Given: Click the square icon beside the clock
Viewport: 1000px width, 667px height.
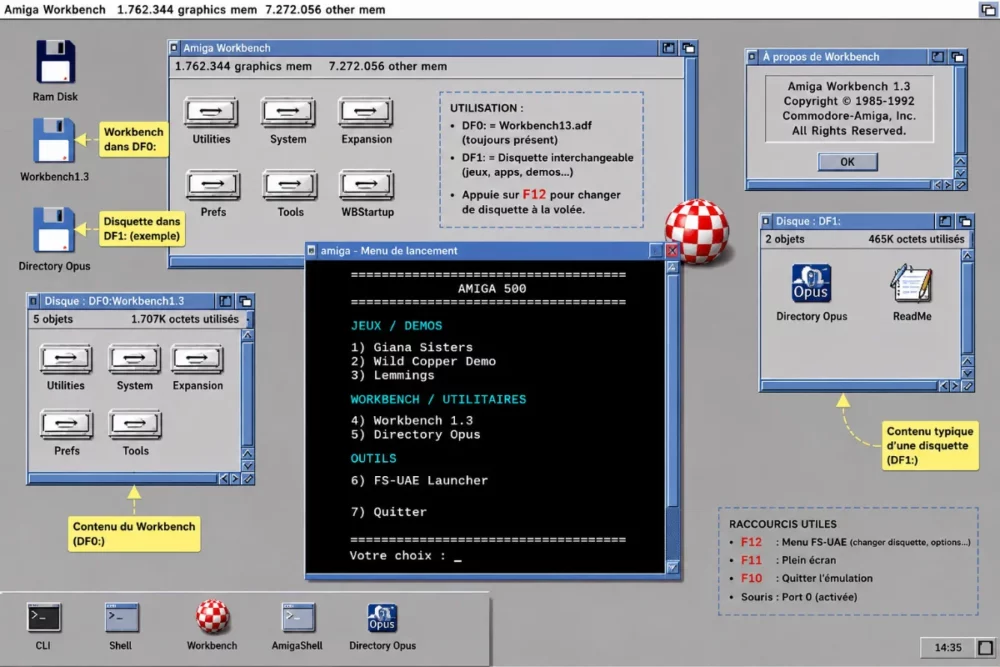Looking at the screenshot, I should 985,648.
